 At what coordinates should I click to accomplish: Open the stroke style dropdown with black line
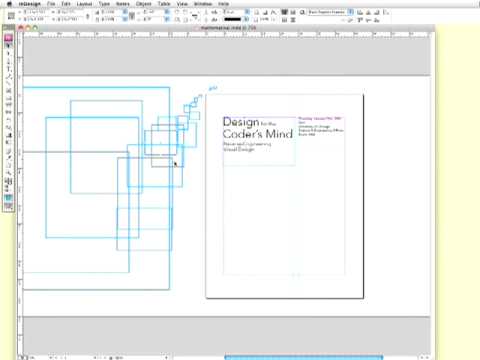247,19
